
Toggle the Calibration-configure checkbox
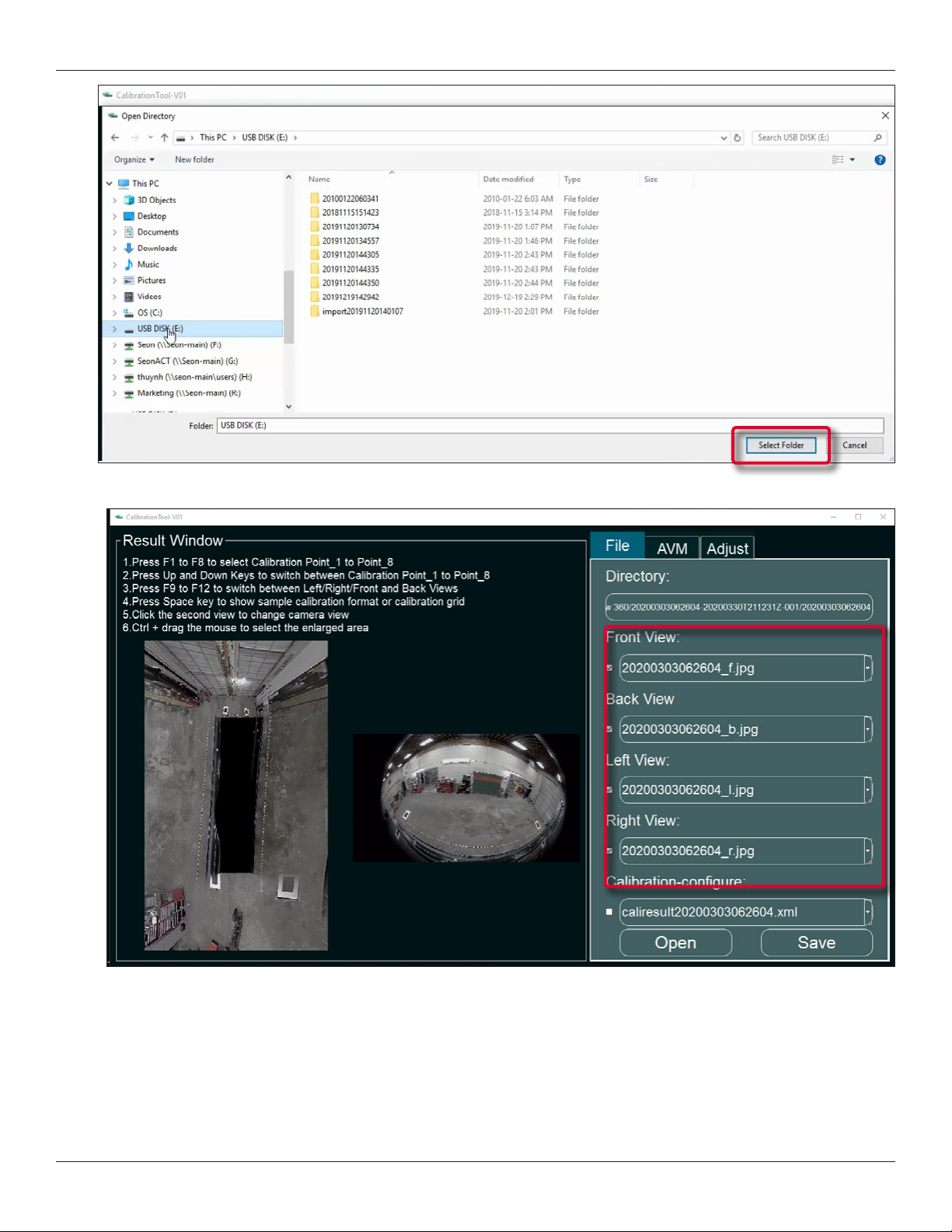(609, 912)
